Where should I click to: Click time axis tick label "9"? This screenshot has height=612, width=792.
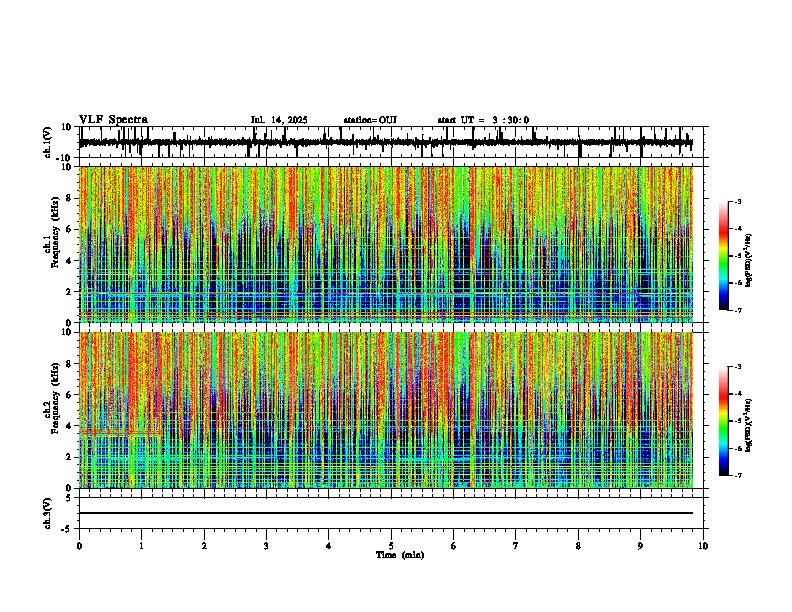pos(640,546)
